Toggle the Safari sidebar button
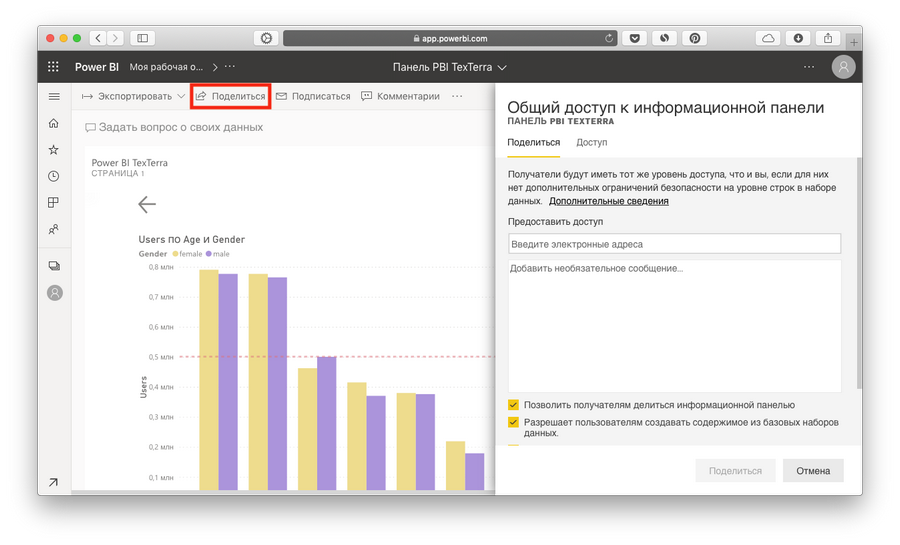Viewport: 900px width, 545px height. point(142,38)
